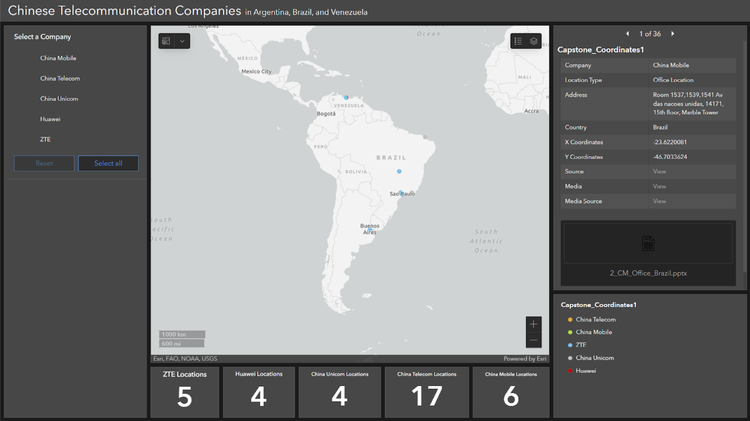The width and height of the screenshot is (750, 421).
Task: Toggle Huawei company filter
Action: [50, 119]
